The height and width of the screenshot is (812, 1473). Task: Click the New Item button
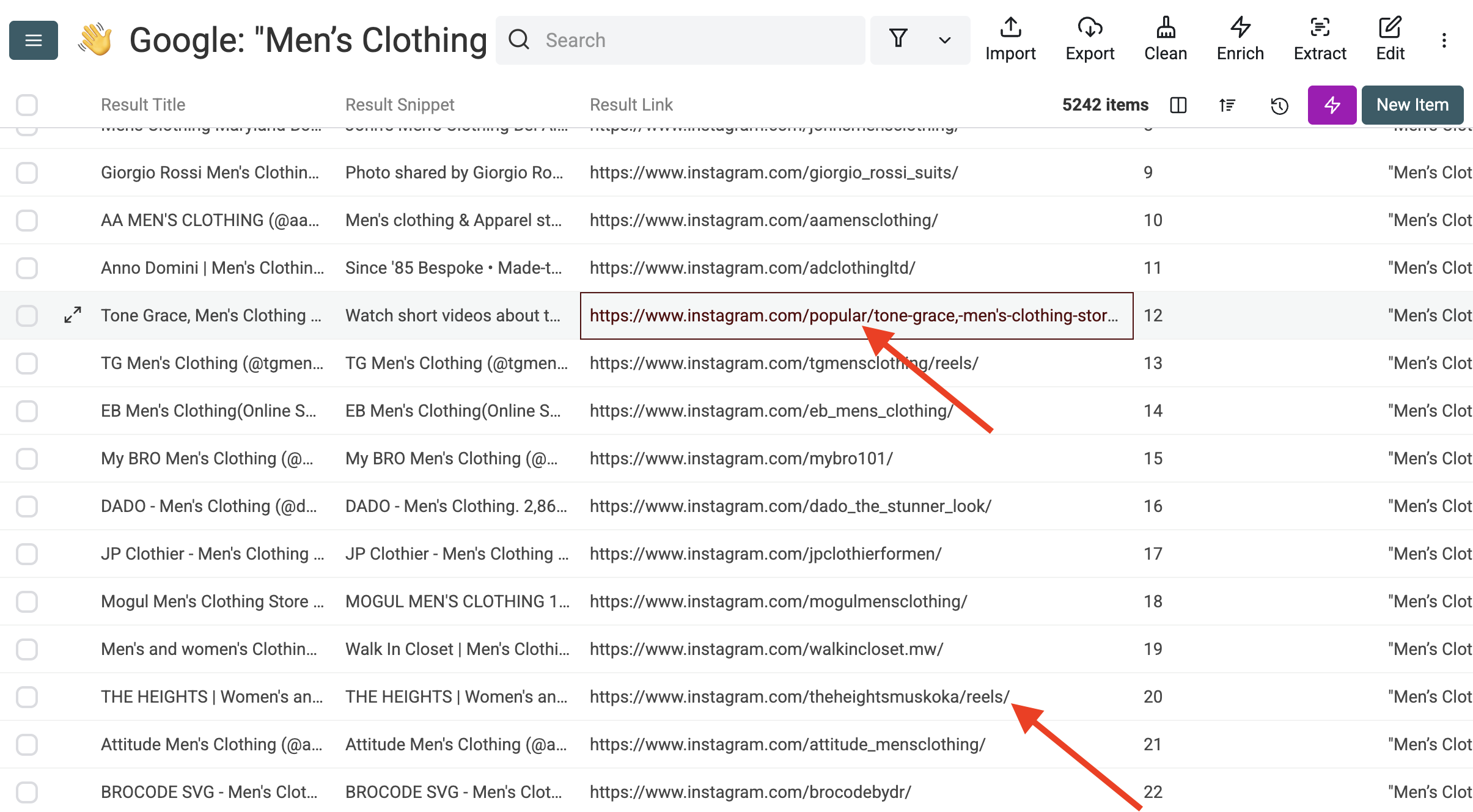pos(1412,105)
